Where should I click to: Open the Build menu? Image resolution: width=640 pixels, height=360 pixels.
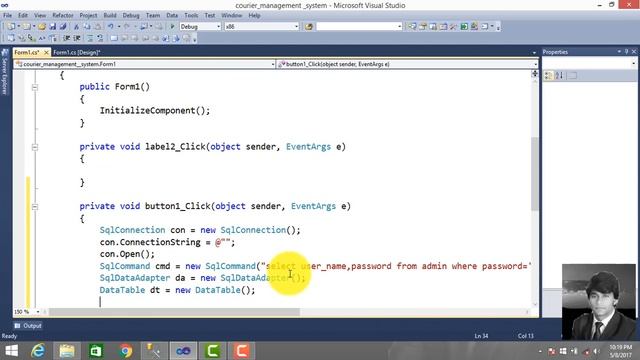point(110,16)
